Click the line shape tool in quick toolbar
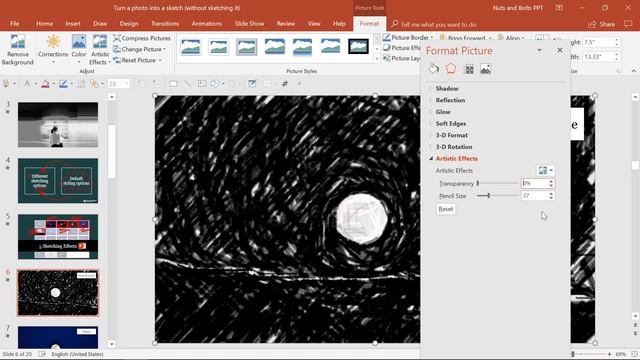Image resolution: width=640 pixels, height=360 pixels. point(188,84)
